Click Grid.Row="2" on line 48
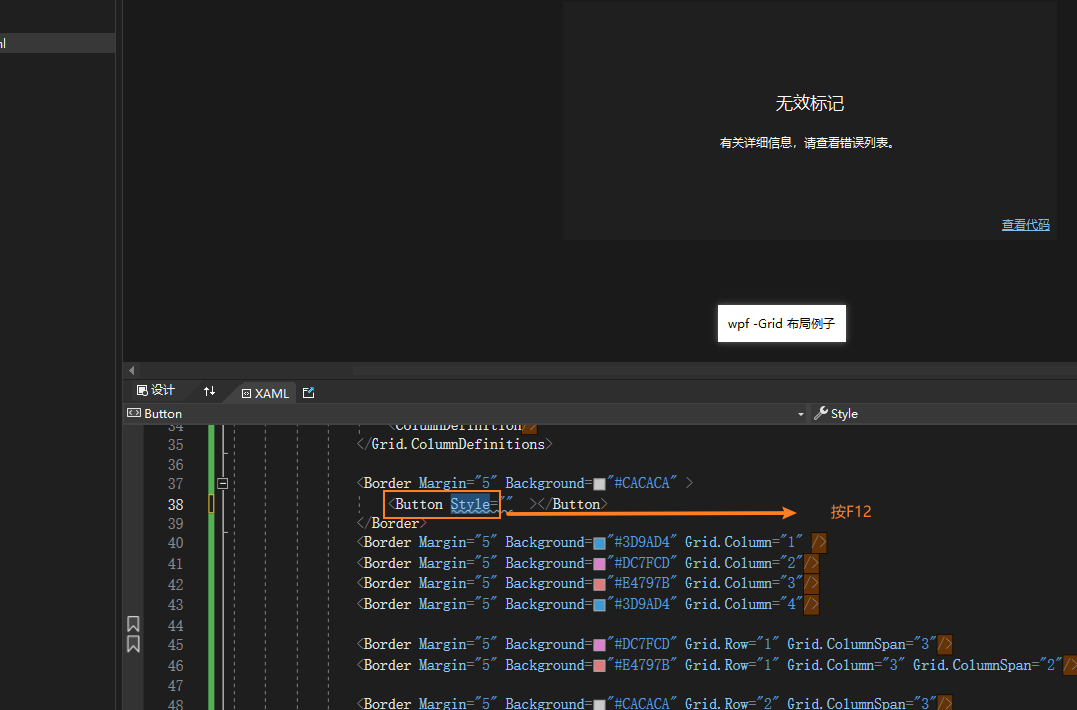Screen dimensions: 1077x710 click(x=732, y=703)
